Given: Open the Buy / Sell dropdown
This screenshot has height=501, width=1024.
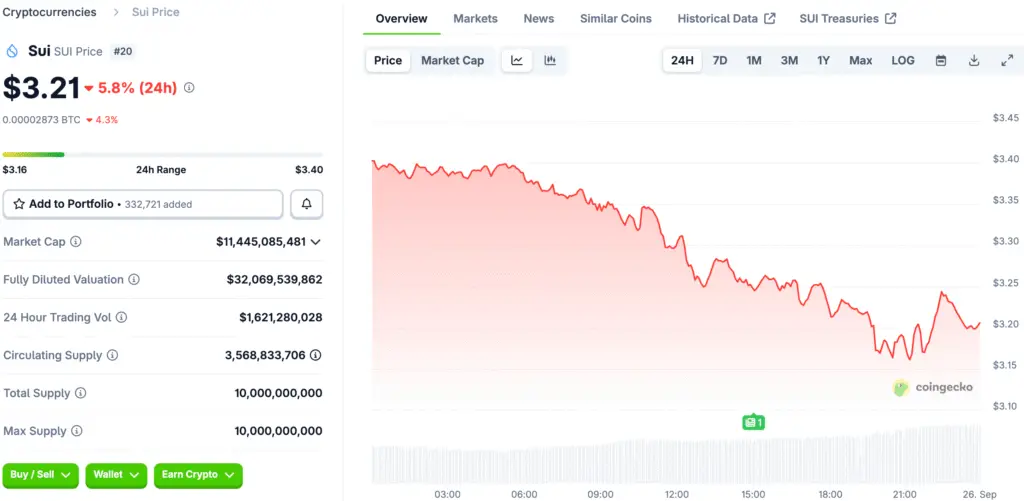Looking at the screenshot, I should point(41,474).
